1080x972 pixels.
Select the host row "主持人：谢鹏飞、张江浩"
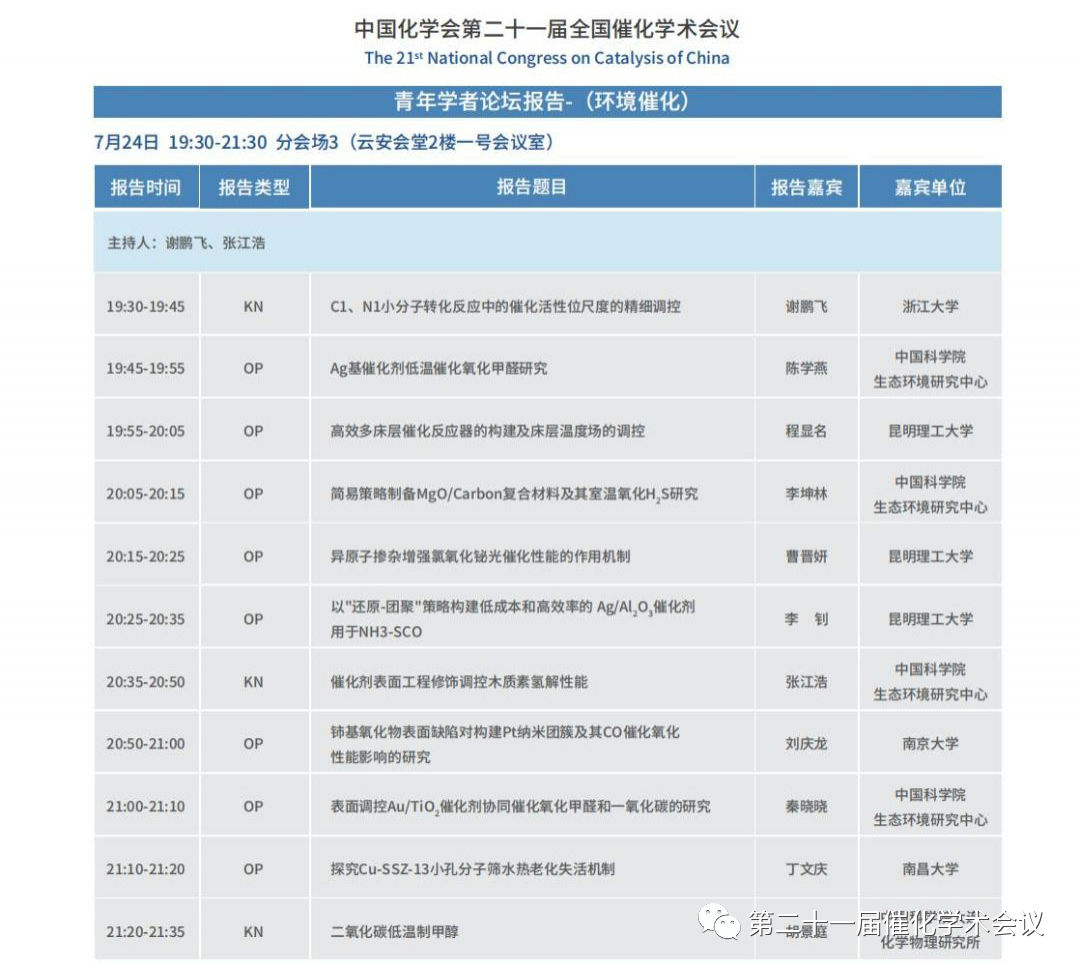[x=548, y=242]
